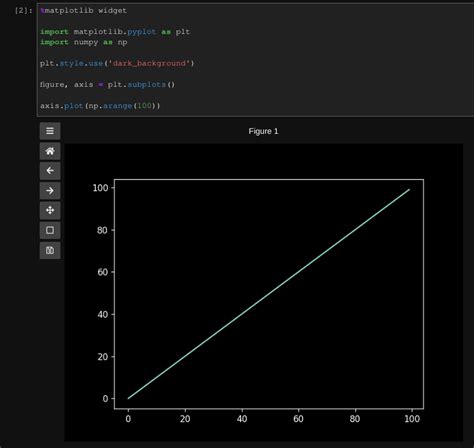Click the plotted diagonal line
Image resolution: width=474 pixels, height=448 pixels.
[269, 294]
